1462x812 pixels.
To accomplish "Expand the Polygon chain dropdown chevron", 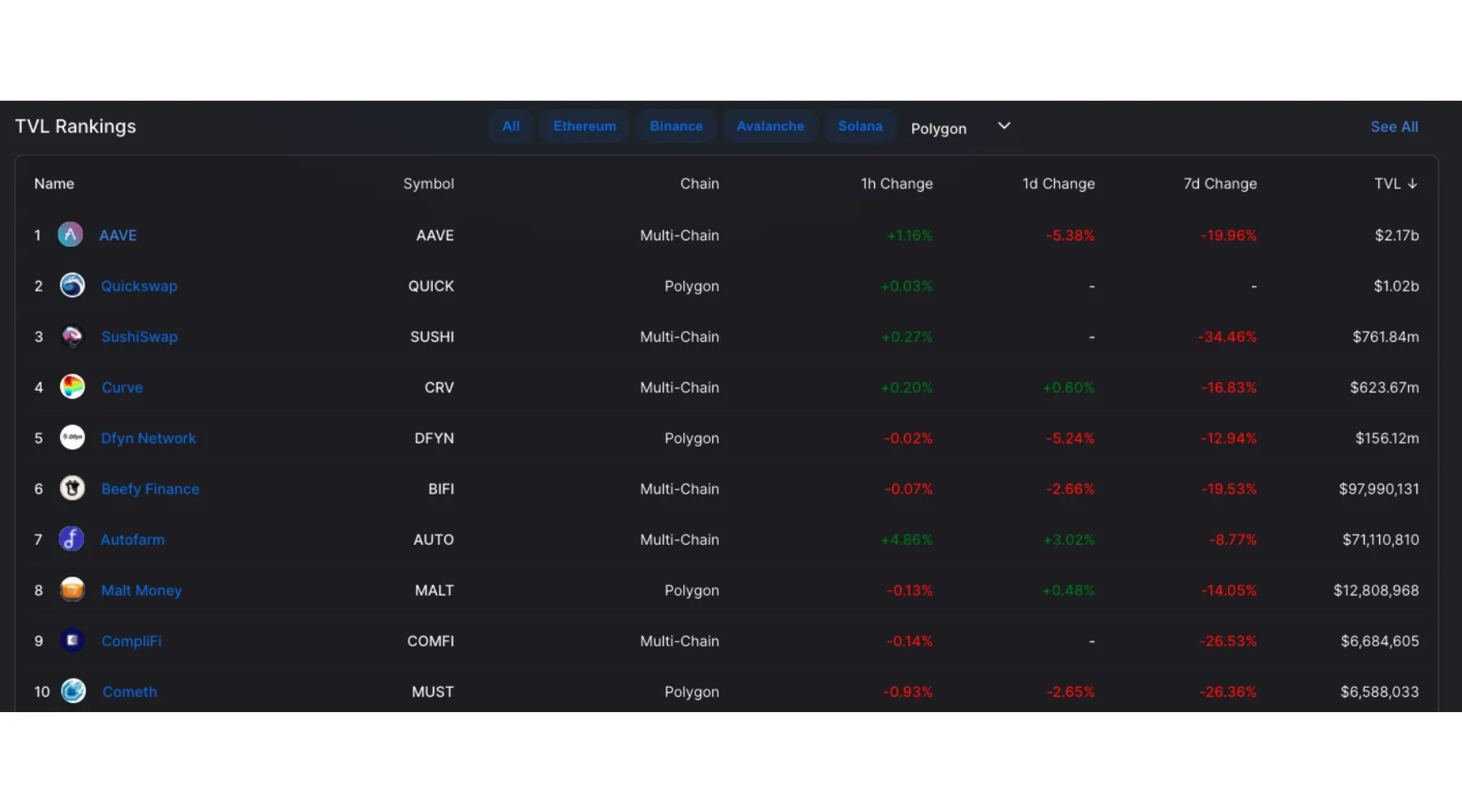I will click(1004, 126).
